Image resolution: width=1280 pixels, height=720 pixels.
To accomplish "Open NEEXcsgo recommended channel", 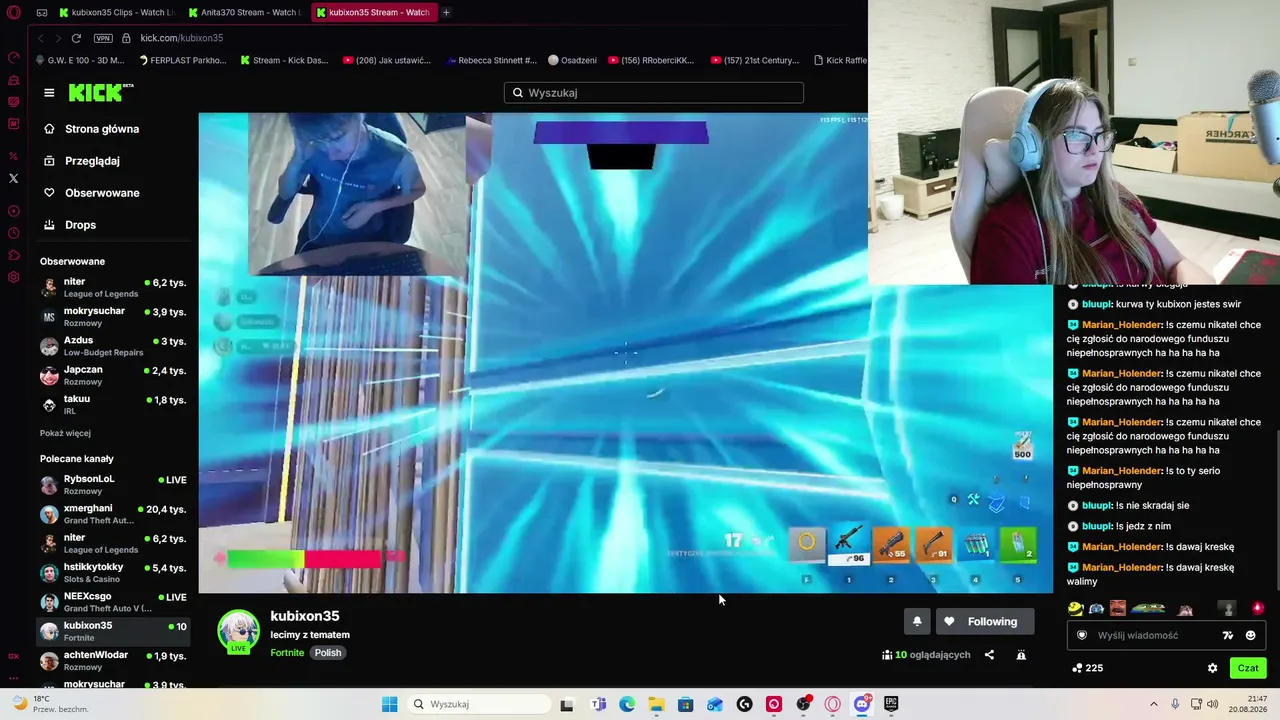I will [x=113, y=602].
